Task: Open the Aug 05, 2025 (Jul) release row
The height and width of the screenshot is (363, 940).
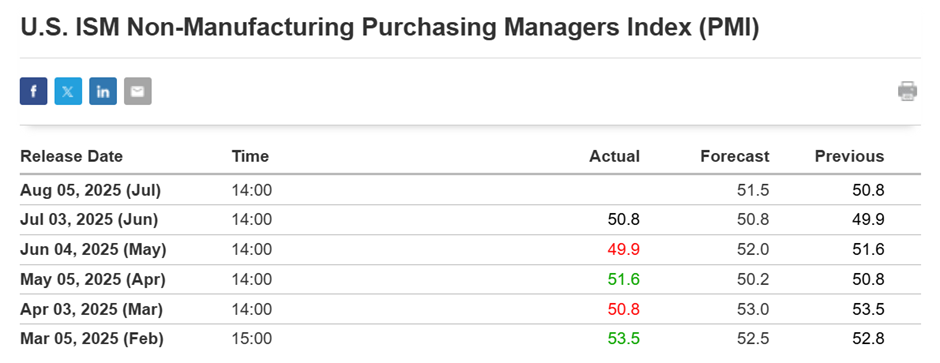Action: pos(470,190)
